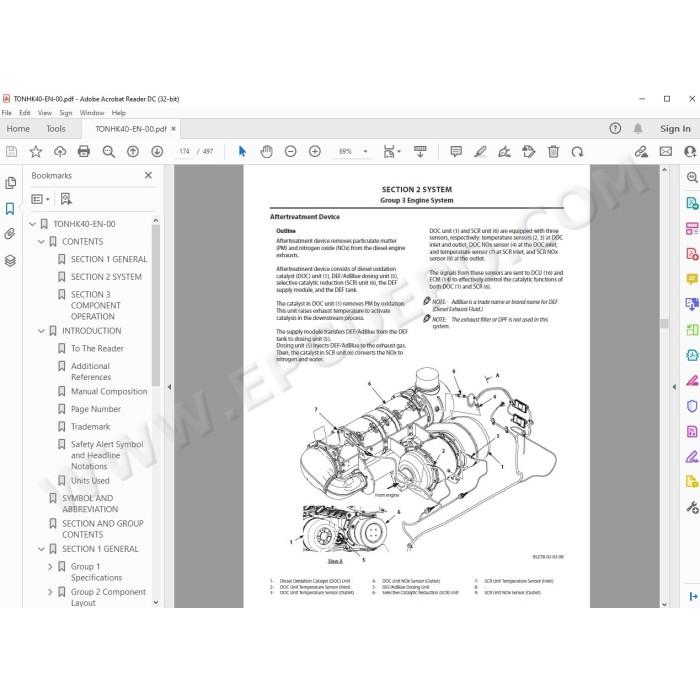Viewport: 700px width, 700px height.
Task: Click the scrolling mode keyboard icon
Action: (420, 152)
